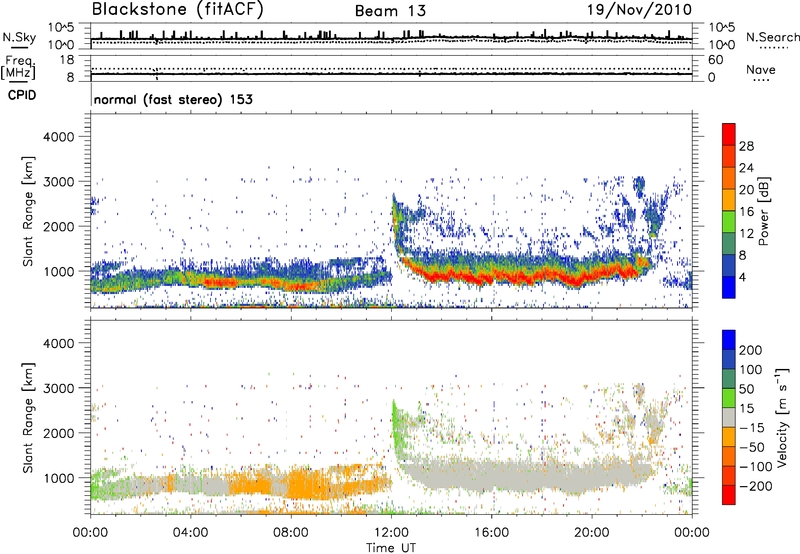Image resolution: width=800 pixels, height=554 pixels.
Task: Click the 'Power [dB]' colorbar label
Action: tap(763, 211)
